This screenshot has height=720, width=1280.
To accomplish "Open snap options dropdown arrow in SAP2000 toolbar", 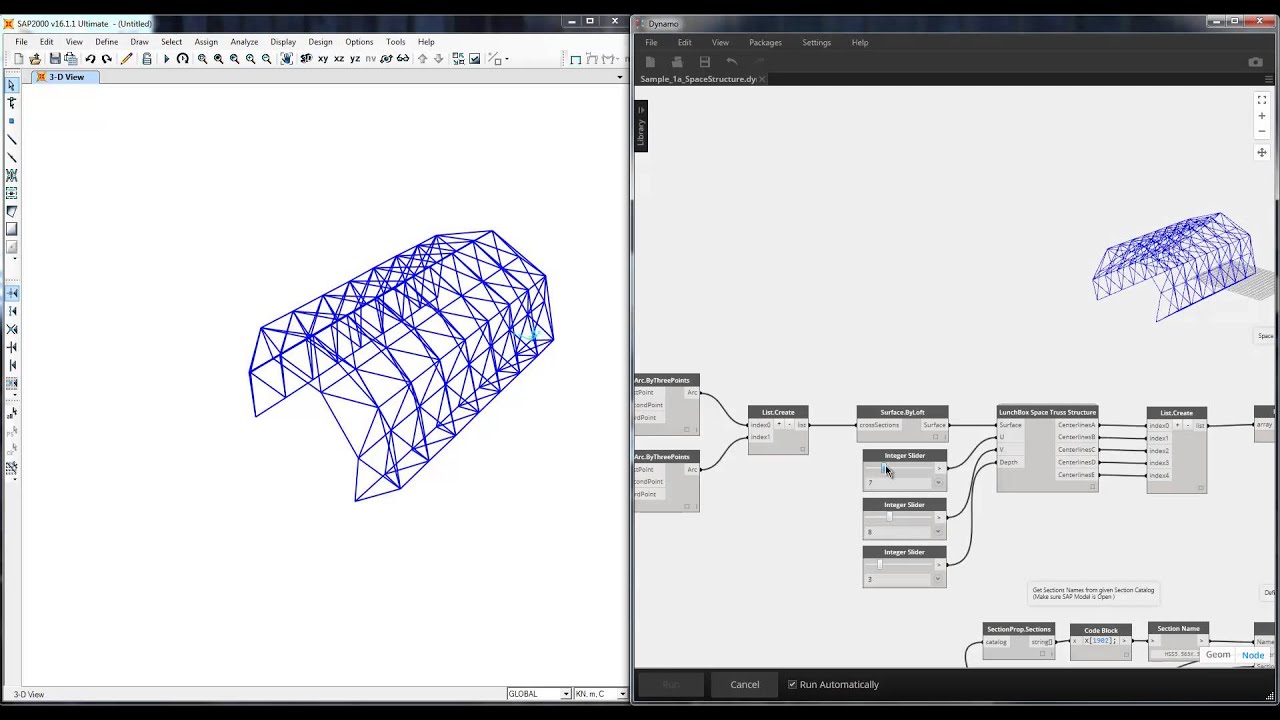I will 507,59.
